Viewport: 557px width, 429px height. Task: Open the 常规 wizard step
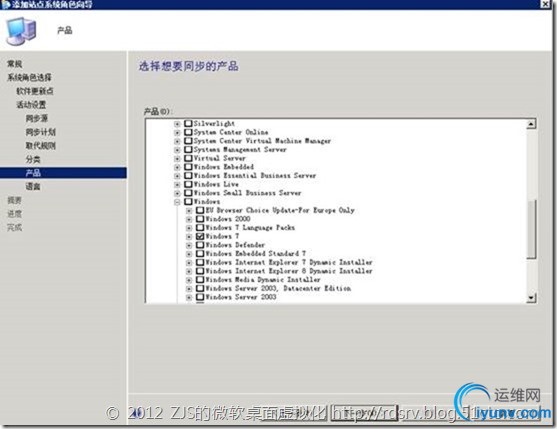15,64
